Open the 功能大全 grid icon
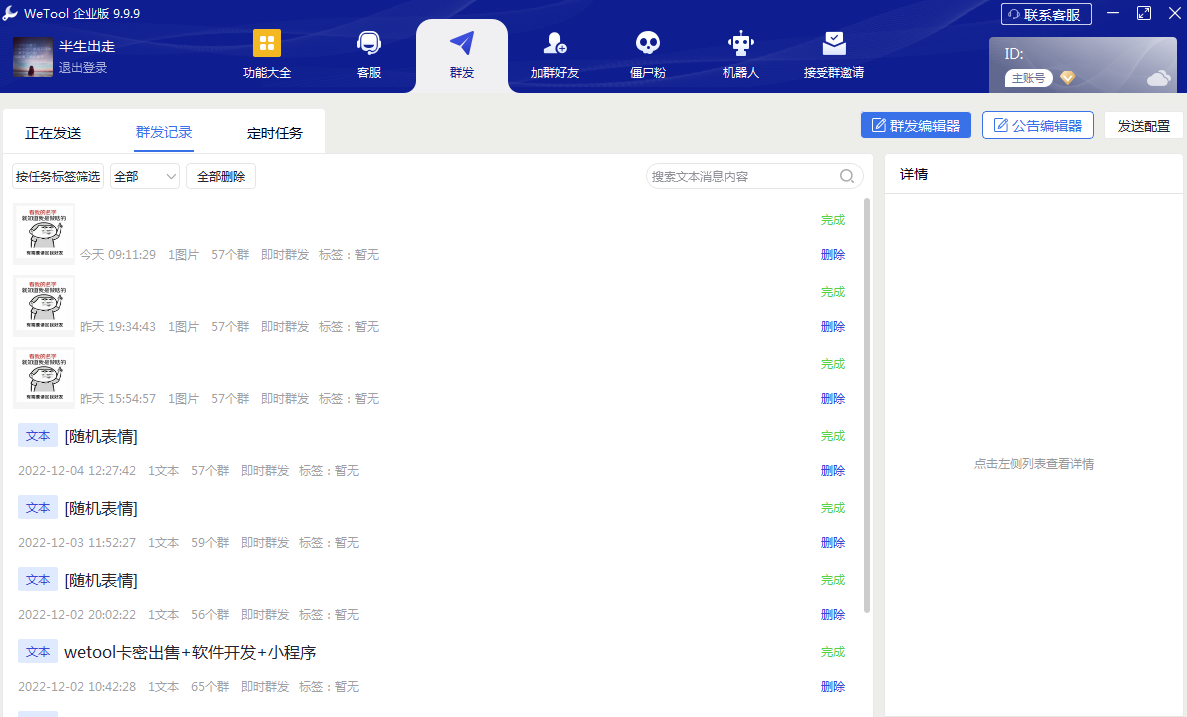The image size is (1187, 717). coord(267,44)
